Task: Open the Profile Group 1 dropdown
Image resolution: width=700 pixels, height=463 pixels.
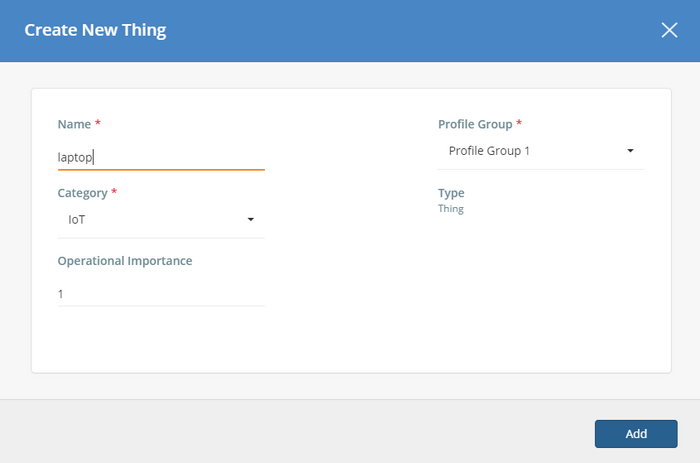Action: click(x=541, y=151)
